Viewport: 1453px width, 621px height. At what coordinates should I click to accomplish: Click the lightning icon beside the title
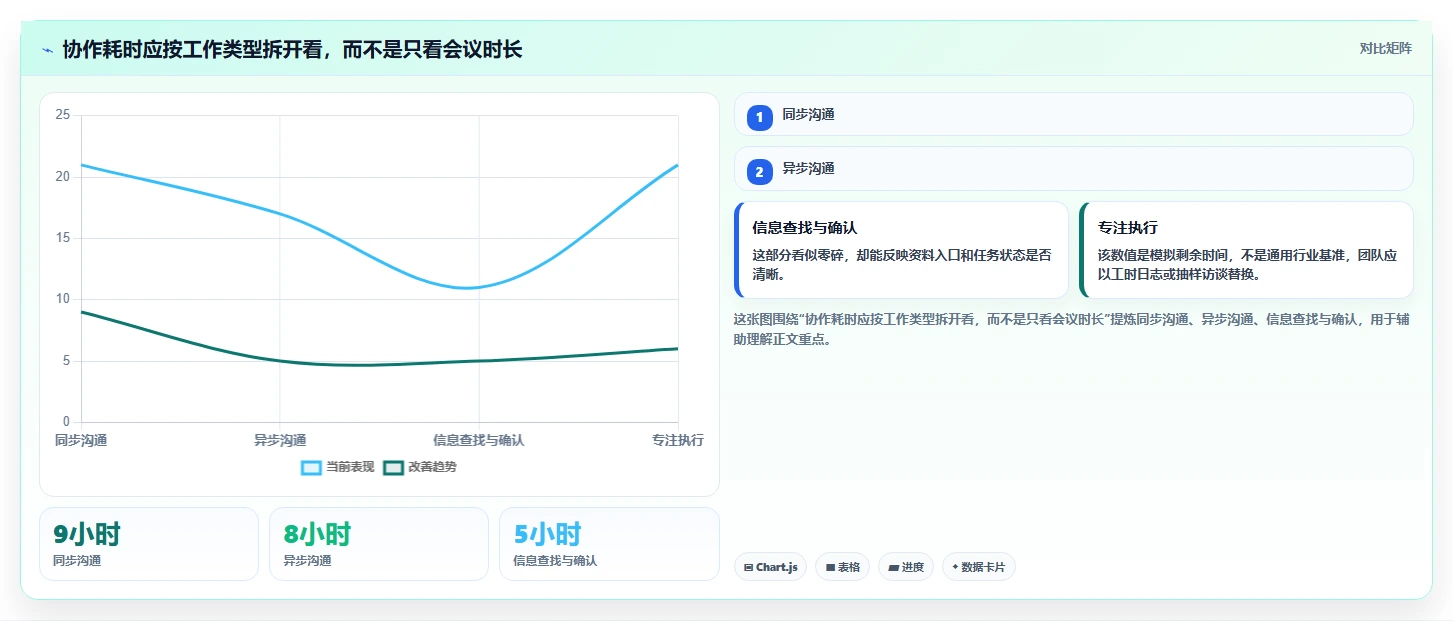click(x=48, y=50)
